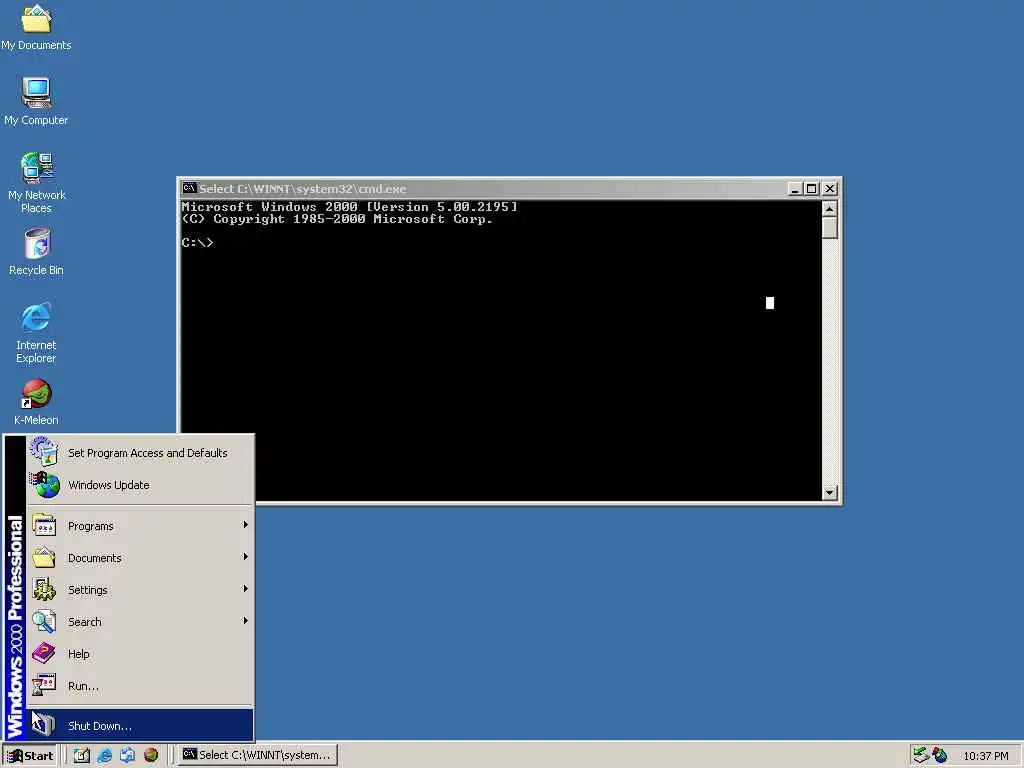Open Windows Update from Start menu
The width and height of the screenshot is (1024, 768).
(140, 485)
